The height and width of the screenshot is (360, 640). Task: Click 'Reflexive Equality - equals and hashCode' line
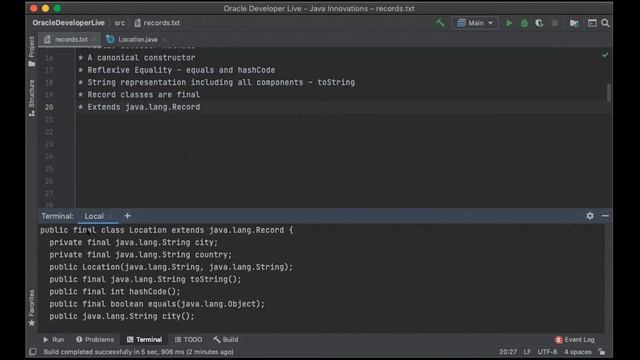pos(176,70)
